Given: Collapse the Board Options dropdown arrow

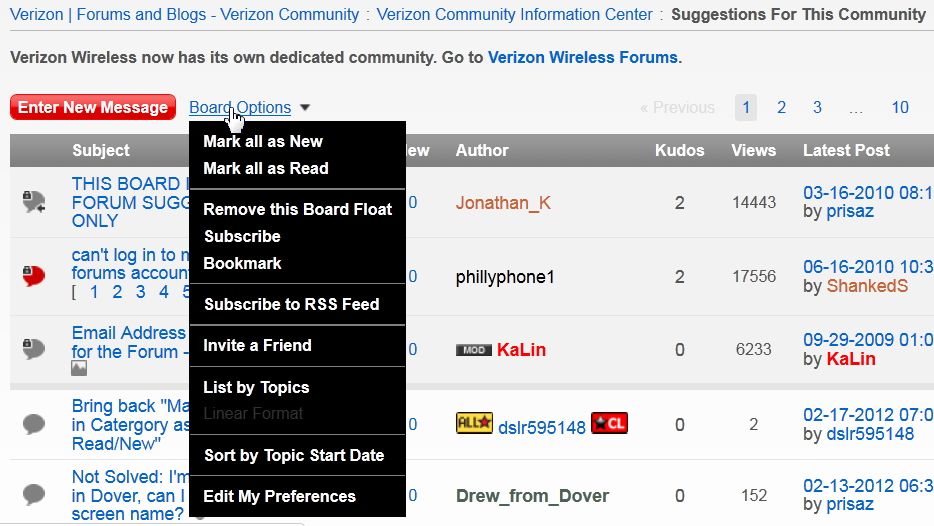Looking at the screenshot, I should click(305, 108).
